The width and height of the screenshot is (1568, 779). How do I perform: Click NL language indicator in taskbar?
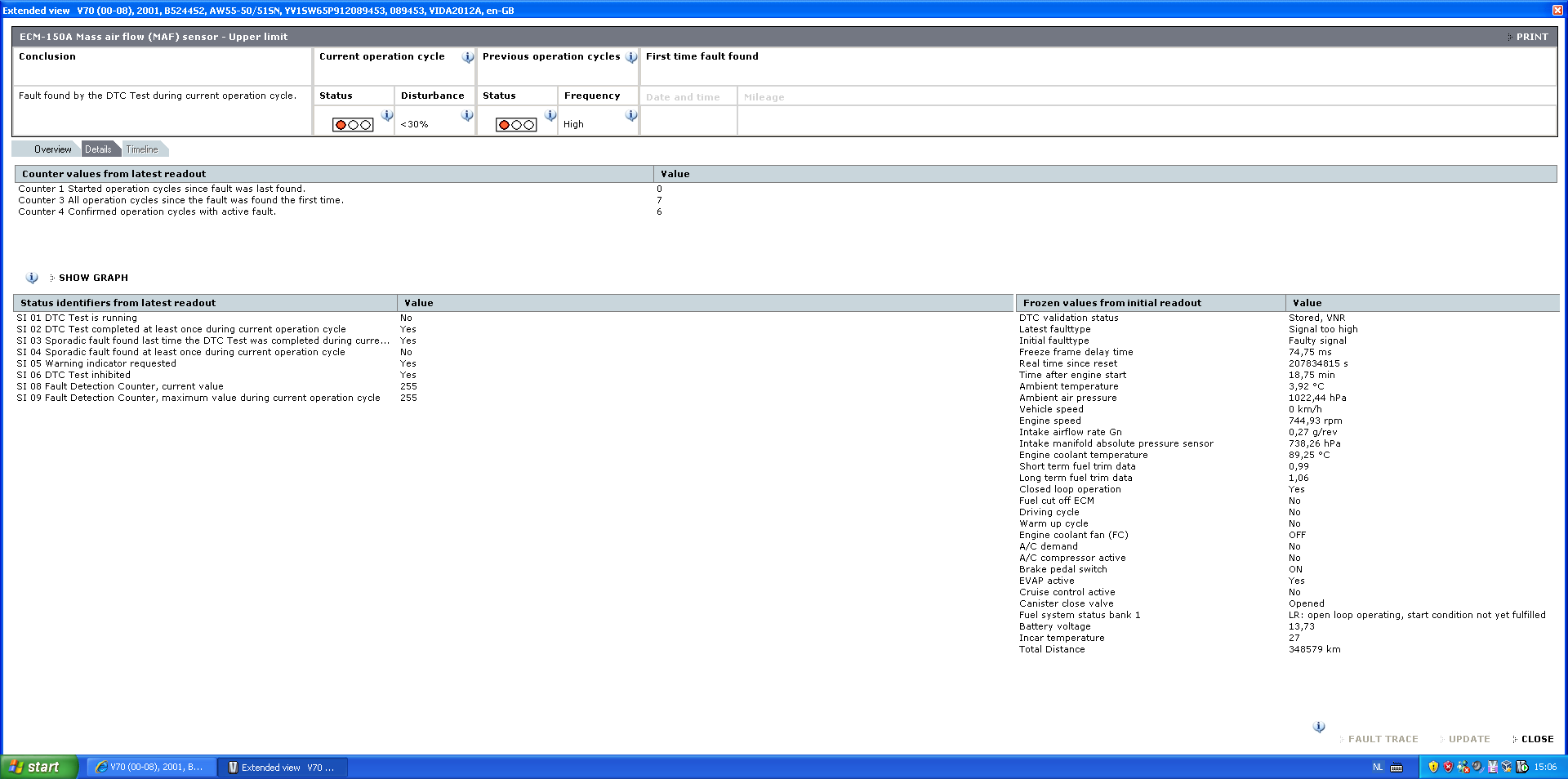pyautogui.click(x=1379, y=767)
